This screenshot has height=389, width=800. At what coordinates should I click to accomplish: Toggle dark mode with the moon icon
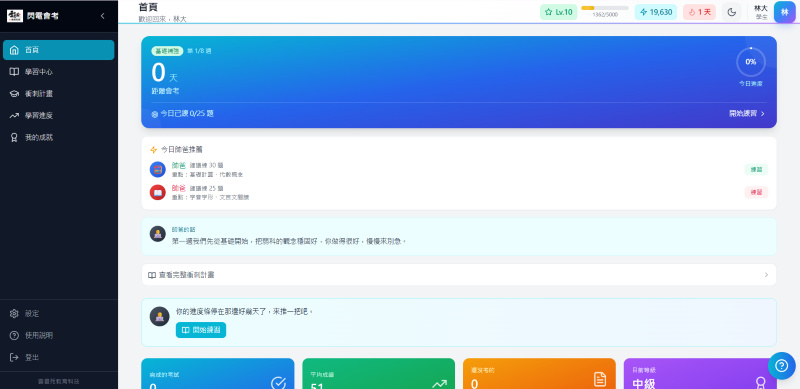[732, 12]
